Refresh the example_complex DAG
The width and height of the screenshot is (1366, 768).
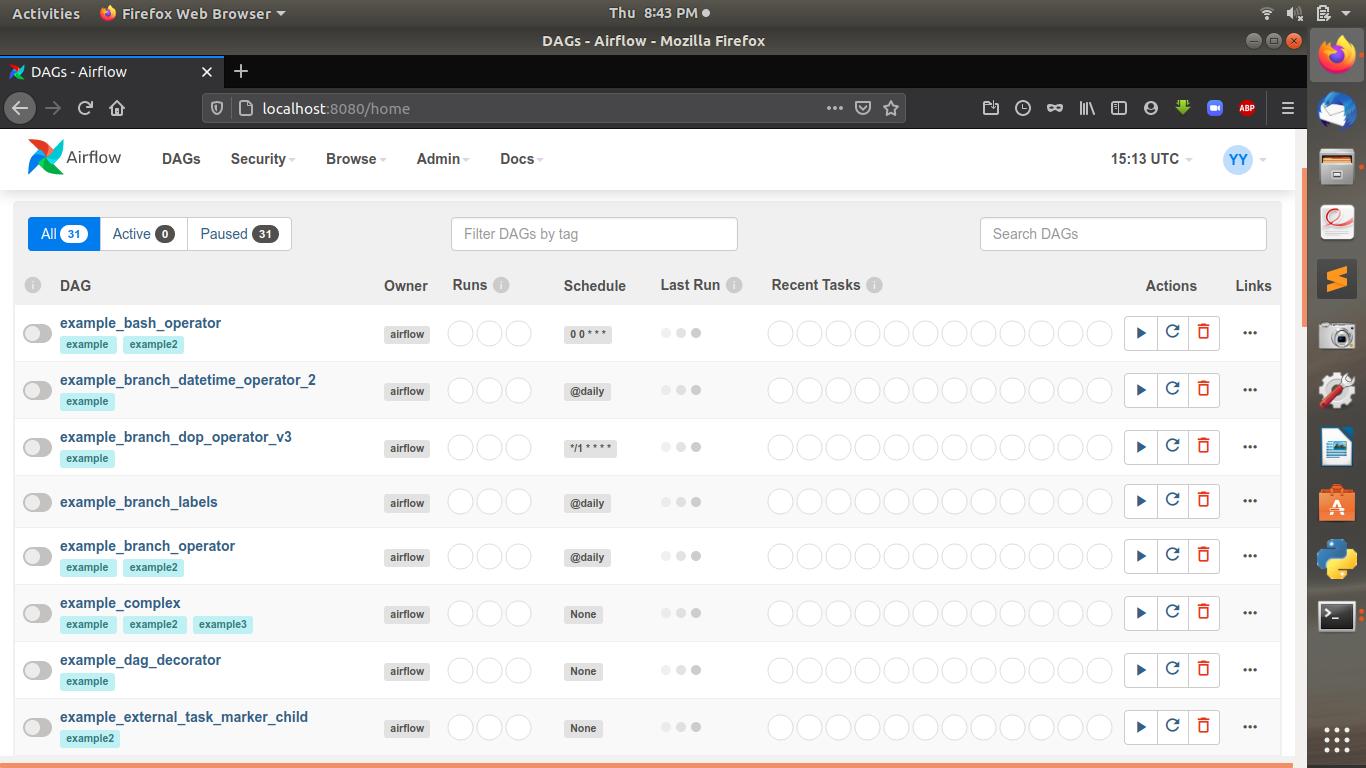click(1172, 612)
